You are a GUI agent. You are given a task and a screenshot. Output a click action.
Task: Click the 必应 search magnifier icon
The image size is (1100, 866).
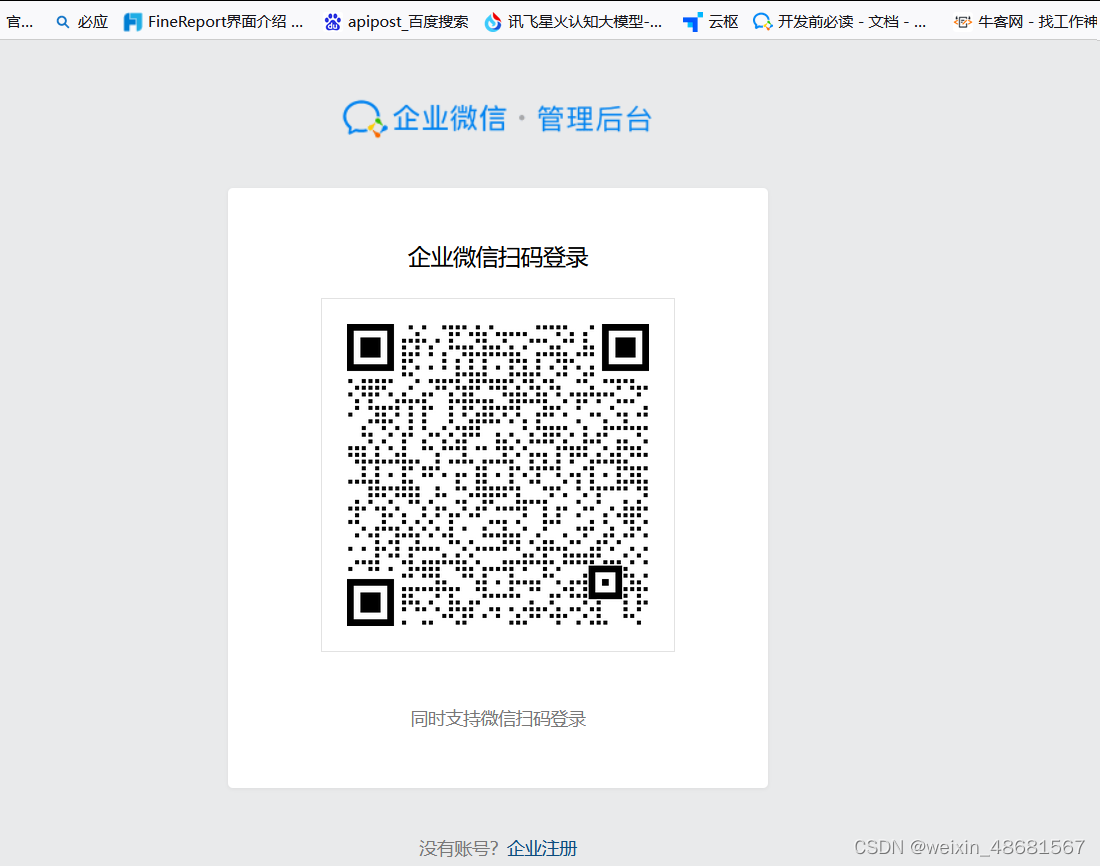(x=63, y=22)
